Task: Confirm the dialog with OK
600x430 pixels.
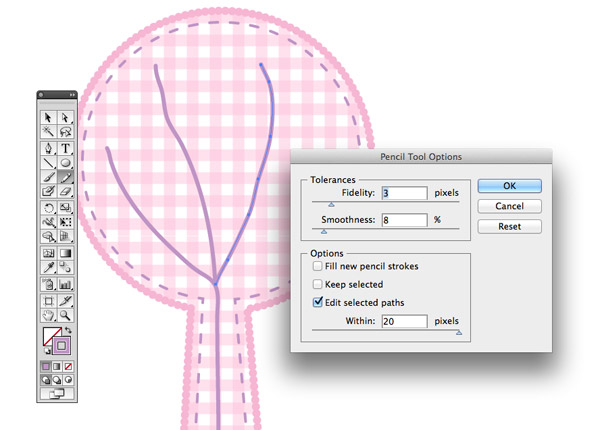Action: pyautogui.click(x=509, y=186)
